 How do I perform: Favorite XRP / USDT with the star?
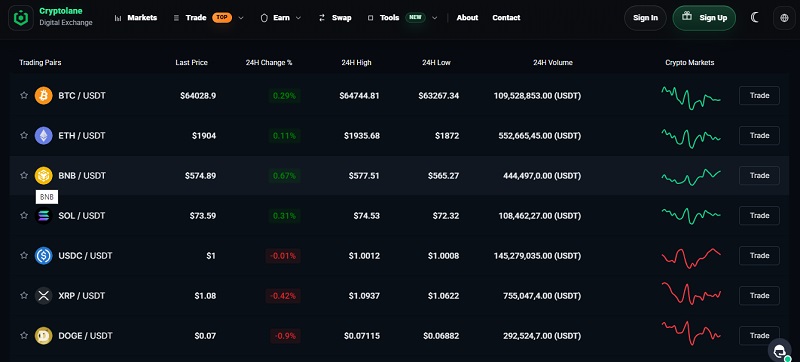(24, 296)
